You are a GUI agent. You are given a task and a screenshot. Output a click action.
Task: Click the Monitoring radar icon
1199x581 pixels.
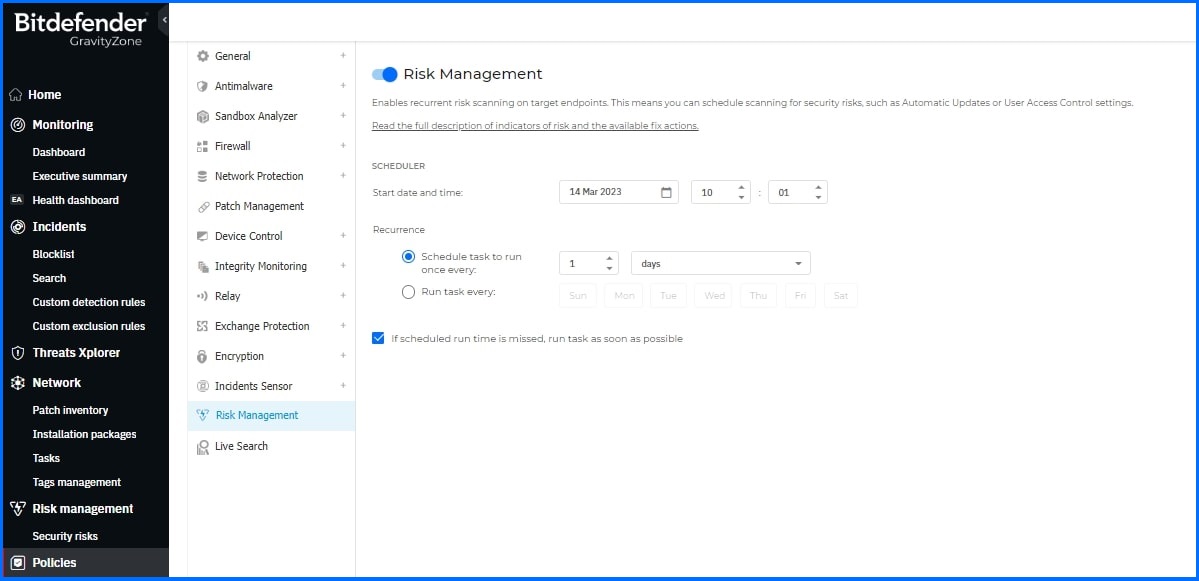tap(18, 125)
